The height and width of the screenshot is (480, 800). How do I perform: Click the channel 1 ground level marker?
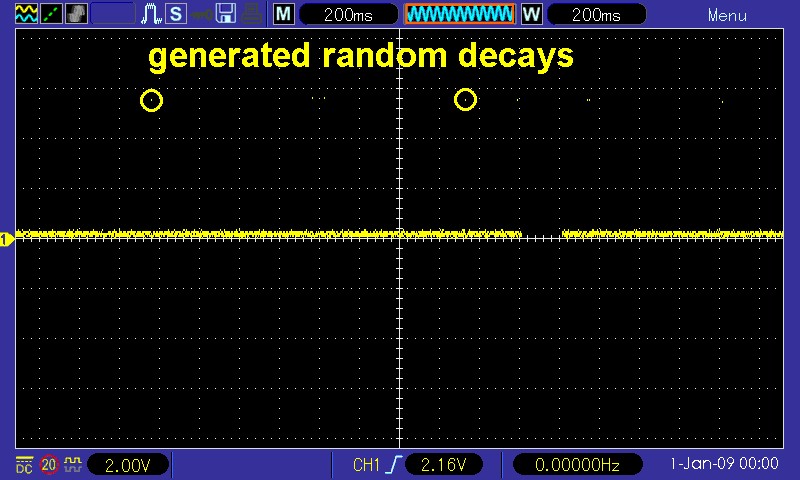coord(7,239)
